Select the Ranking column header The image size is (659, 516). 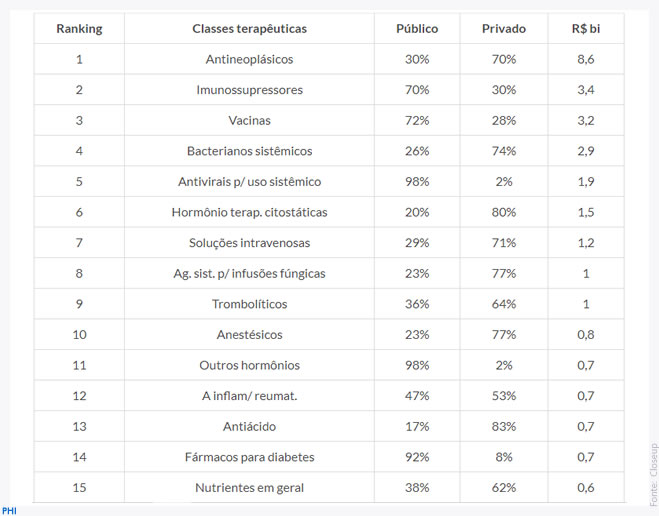[x=79, y=29]
